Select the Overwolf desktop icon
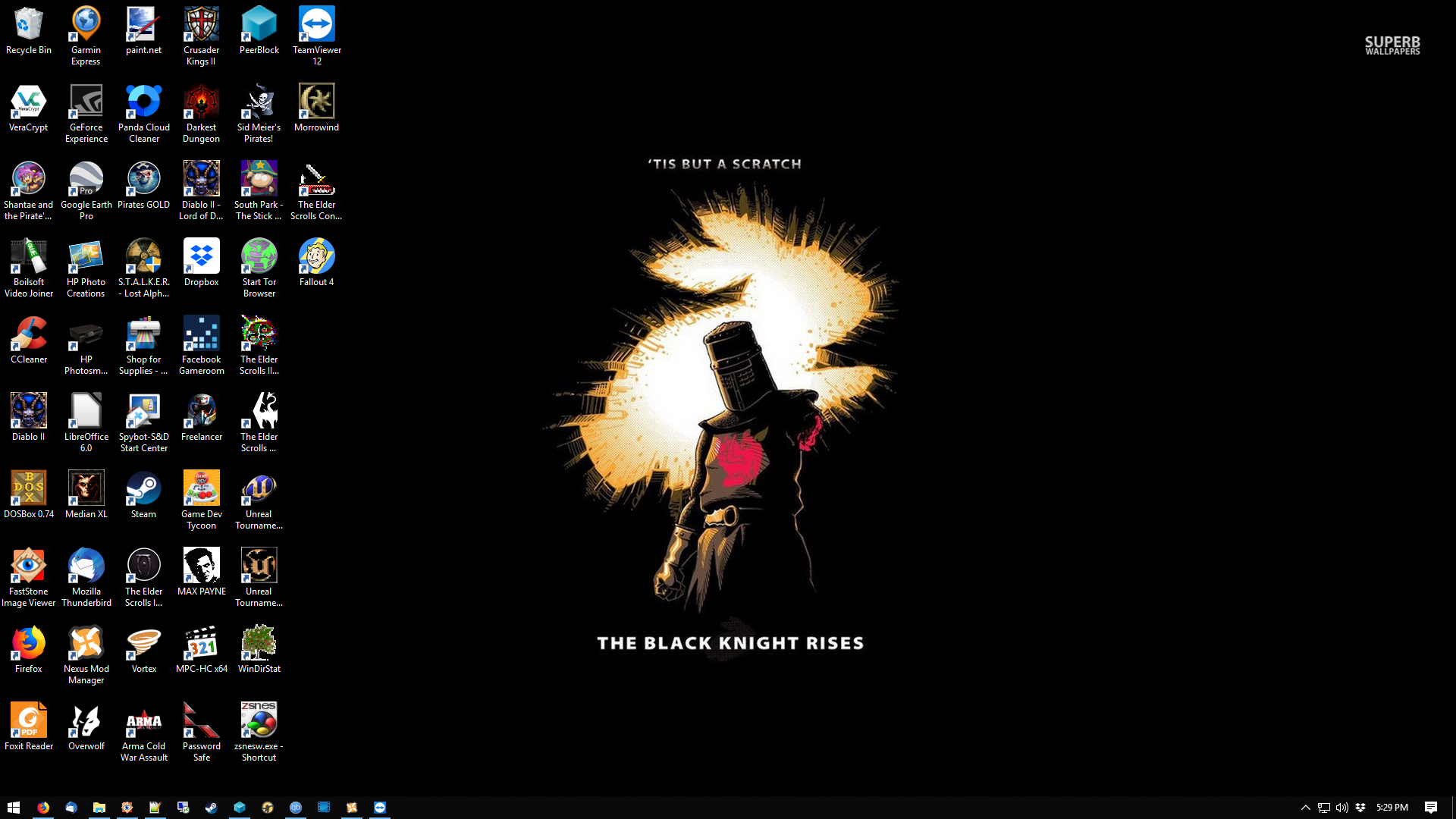The image size is (1456, 819). (86, 728)
